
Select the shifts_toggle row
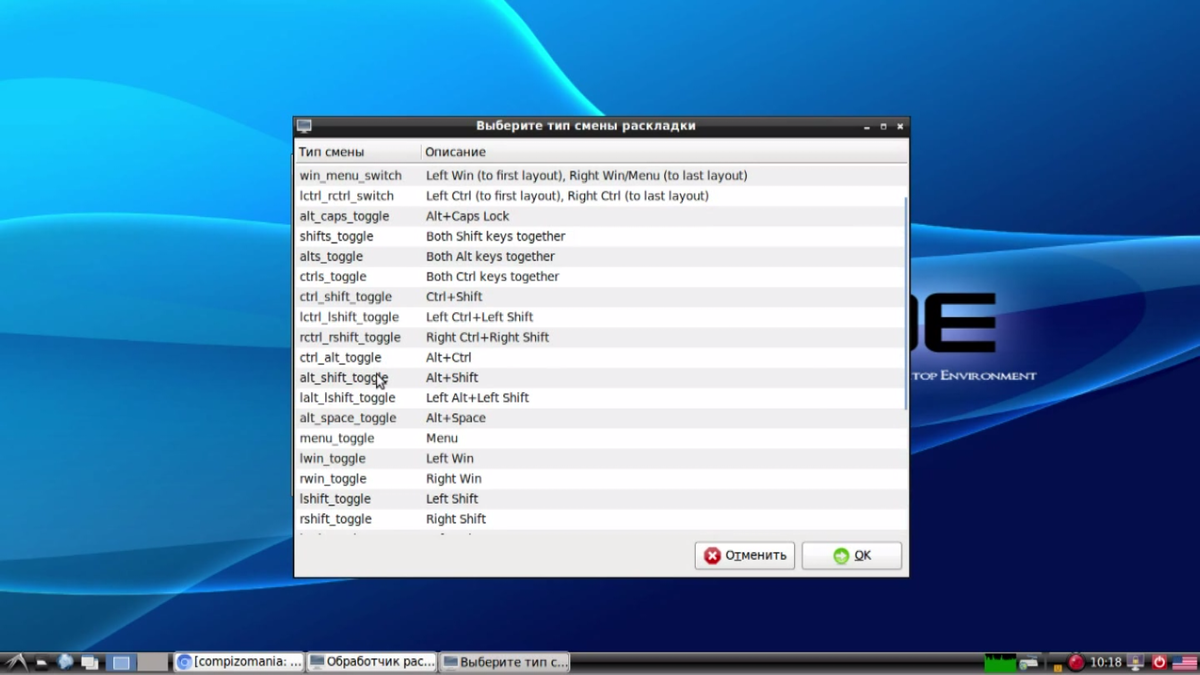[x=600, y=236]
